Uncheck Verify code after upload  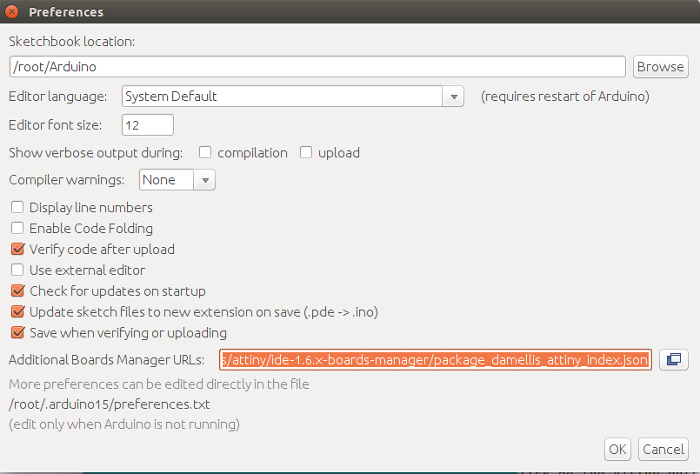pos(17,249)
